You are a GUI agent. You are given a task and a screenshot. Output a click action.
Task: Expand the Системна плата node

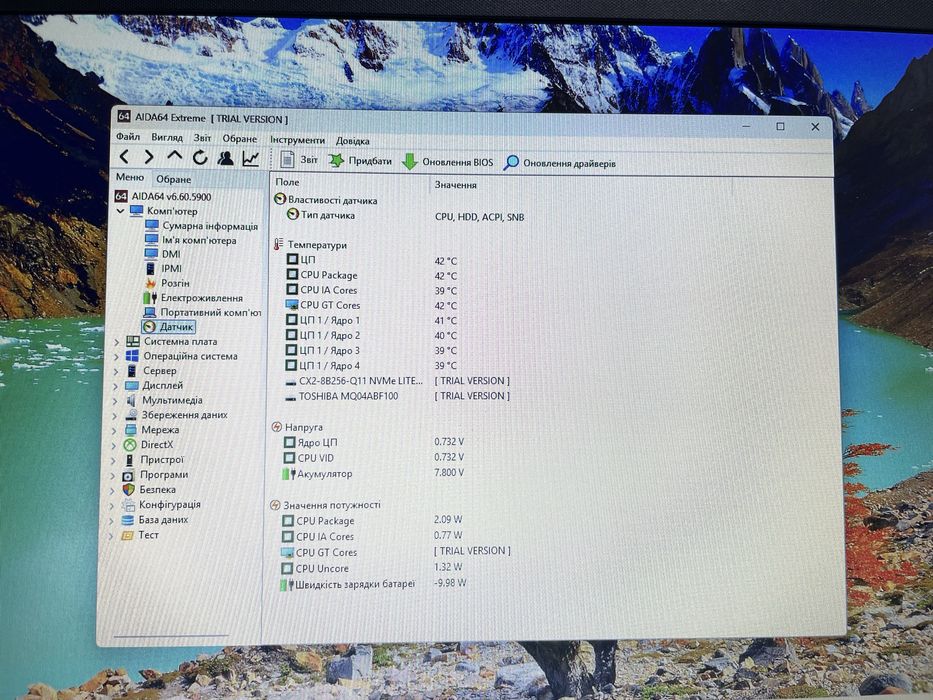[117, 342]
